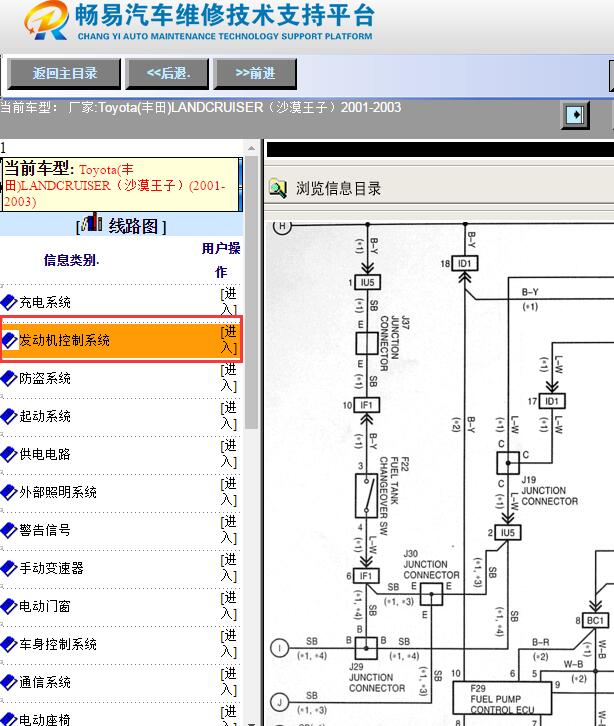
Task: Click the books icon next to 线路图
Action: point(92,223)
